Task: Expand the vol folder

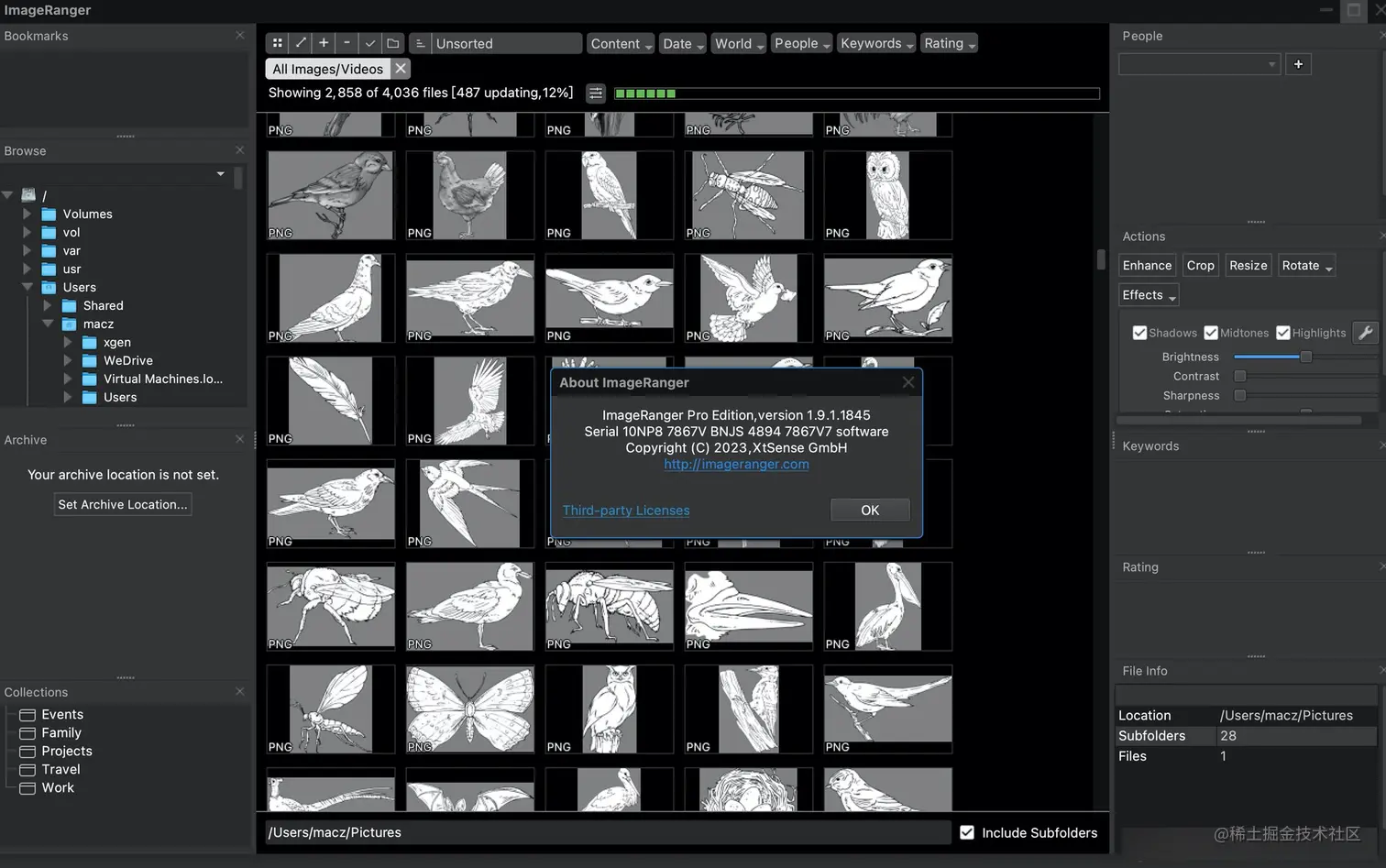Action: click(x=27, y=232)
